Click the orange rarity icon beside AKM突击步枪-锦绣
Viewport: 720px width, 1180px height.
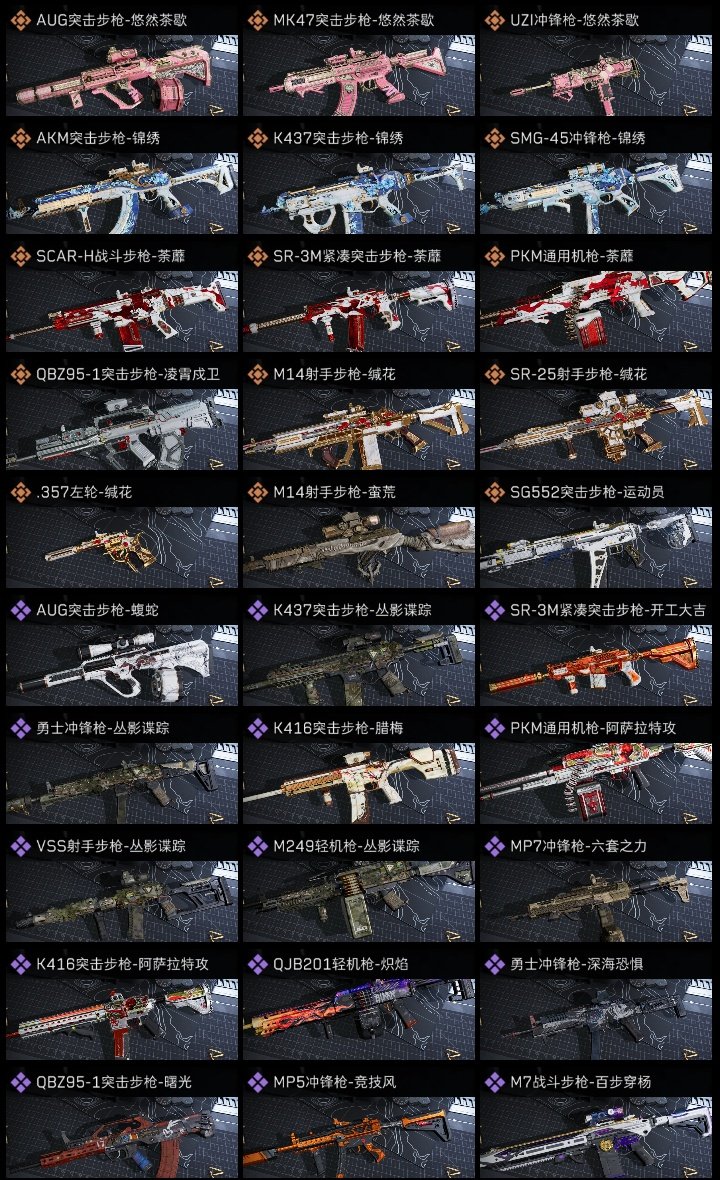(x=20, y=138)
